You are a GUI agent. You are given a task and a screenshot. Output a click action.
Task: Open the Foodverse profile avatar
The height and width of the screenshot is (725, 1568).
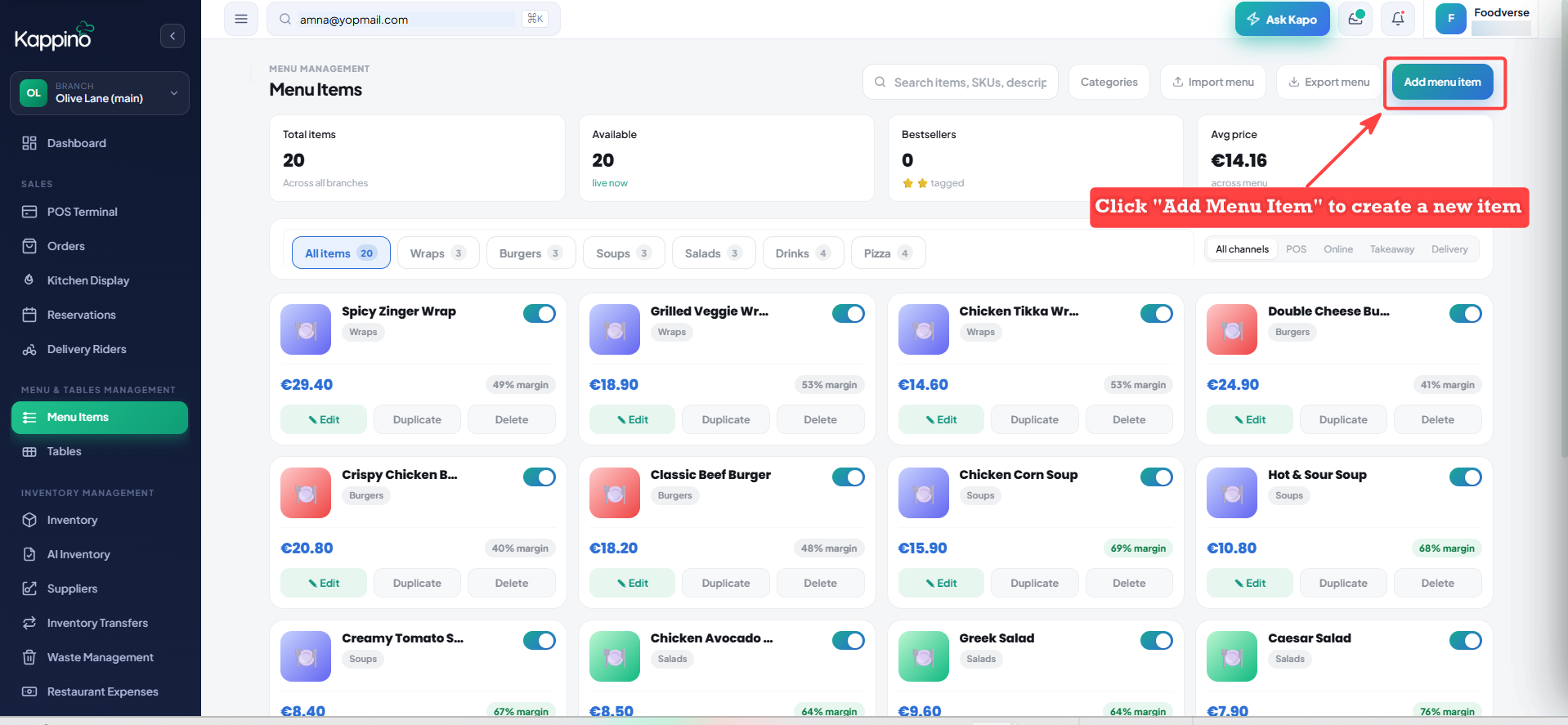coord(1451,19)
